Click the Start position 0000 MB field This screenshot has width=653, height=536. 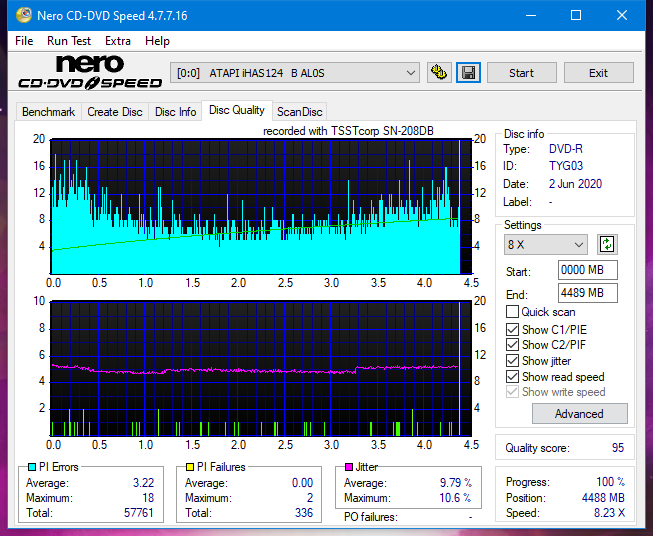point(587,270)
